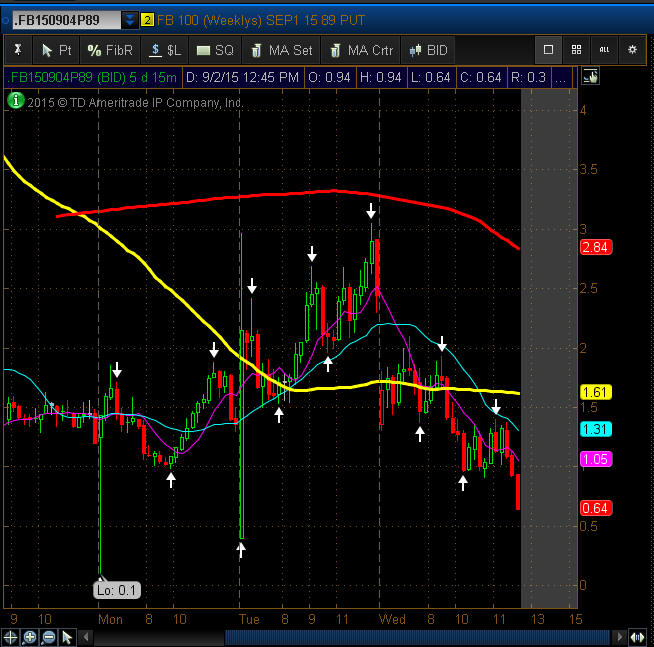This screenshot has width=654, height=647.
Task: Open the MA Crtr study set
Action: point(360,50)
